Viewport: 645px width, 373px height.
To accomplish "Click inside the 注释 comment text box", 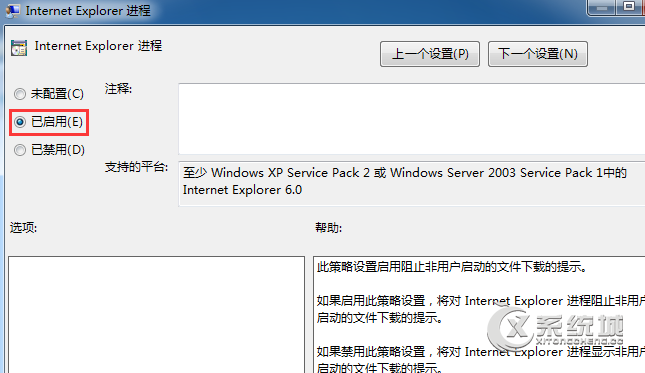I will tap(411, 118).
